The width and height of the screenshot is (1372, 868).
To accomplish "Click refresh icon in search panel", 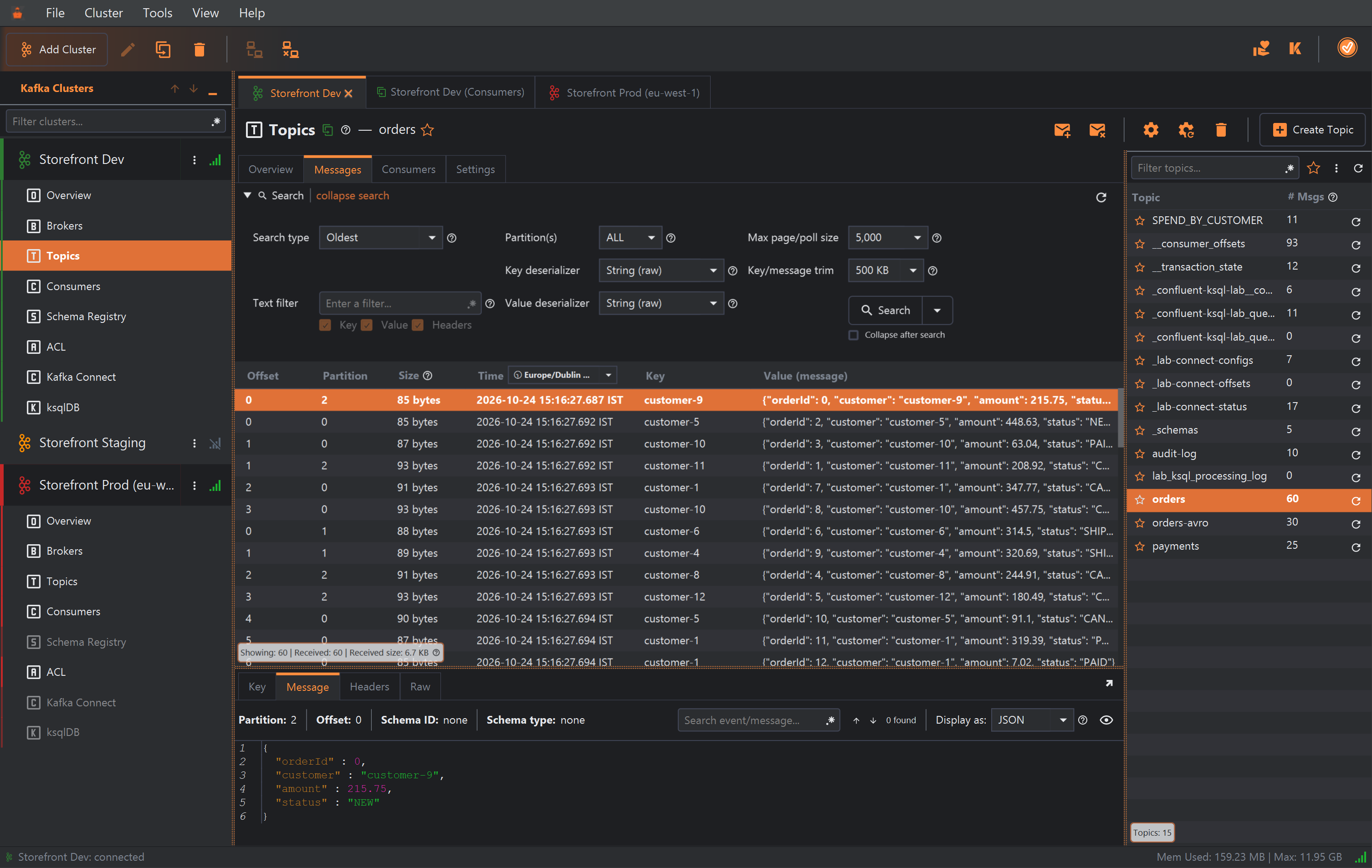I will [x=1101, y=197].
